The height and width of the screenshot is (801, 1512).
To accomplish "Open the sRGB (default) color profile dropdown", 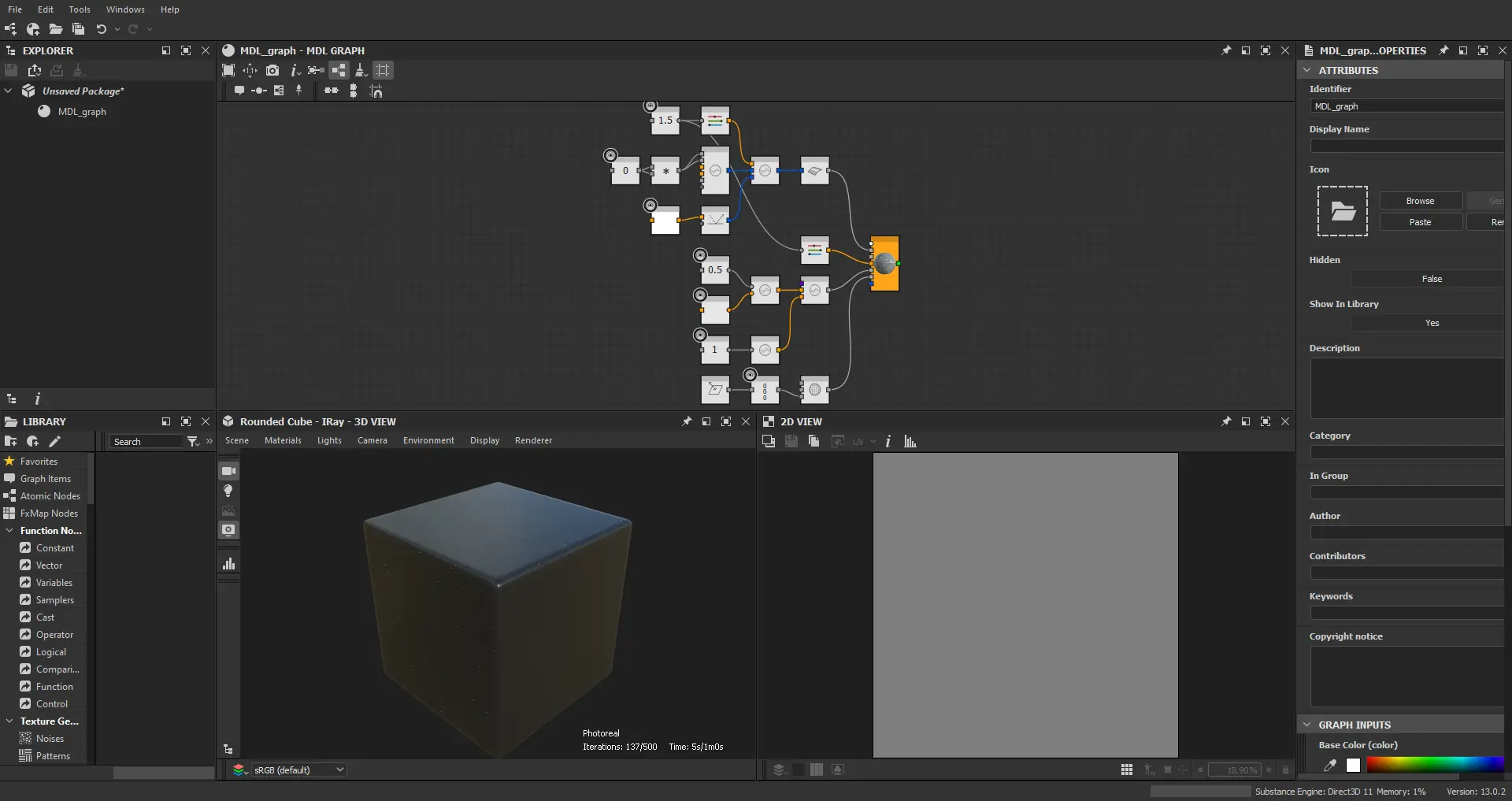I will 298,769.
